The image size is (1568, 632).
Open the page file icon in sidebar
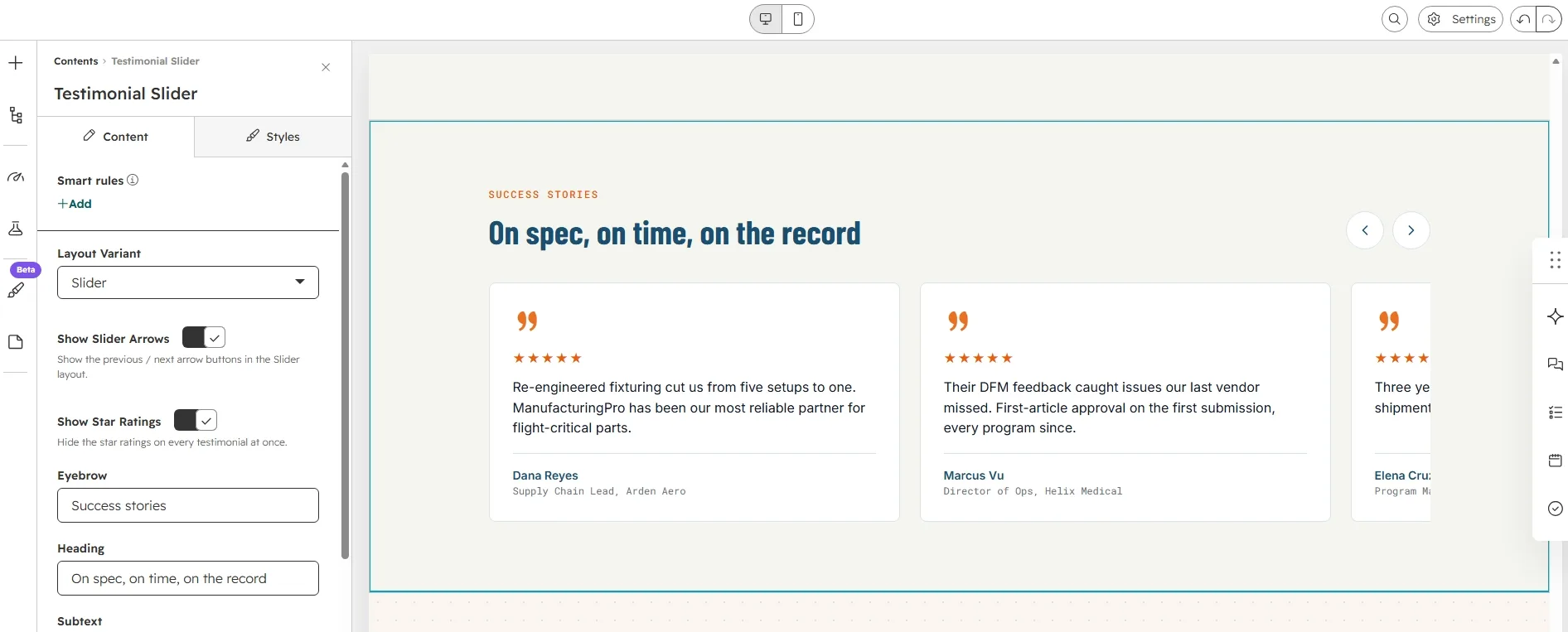tap(16, 342)
